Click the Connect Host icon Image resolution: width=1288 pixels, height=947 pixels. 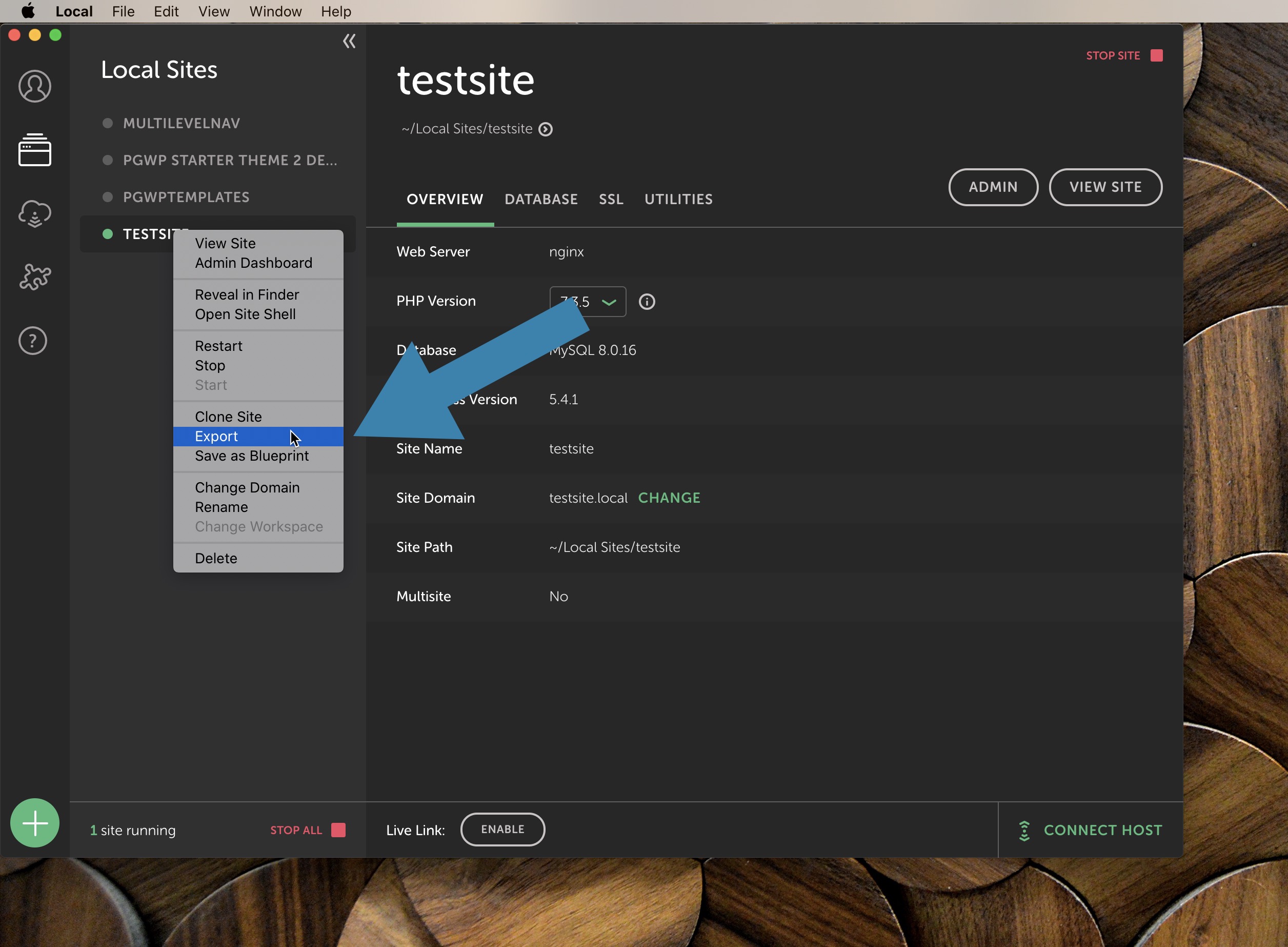pos(1024,831)
